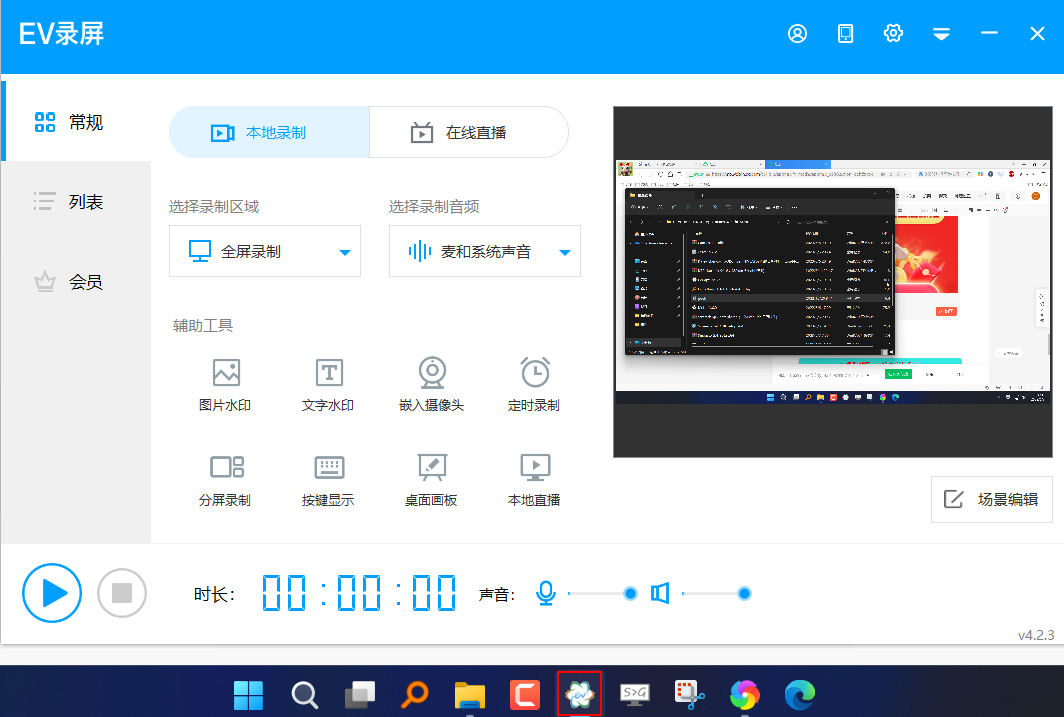
Task: Expand the 全屏录制 recording area dropdown
Action: coord(265,251)
